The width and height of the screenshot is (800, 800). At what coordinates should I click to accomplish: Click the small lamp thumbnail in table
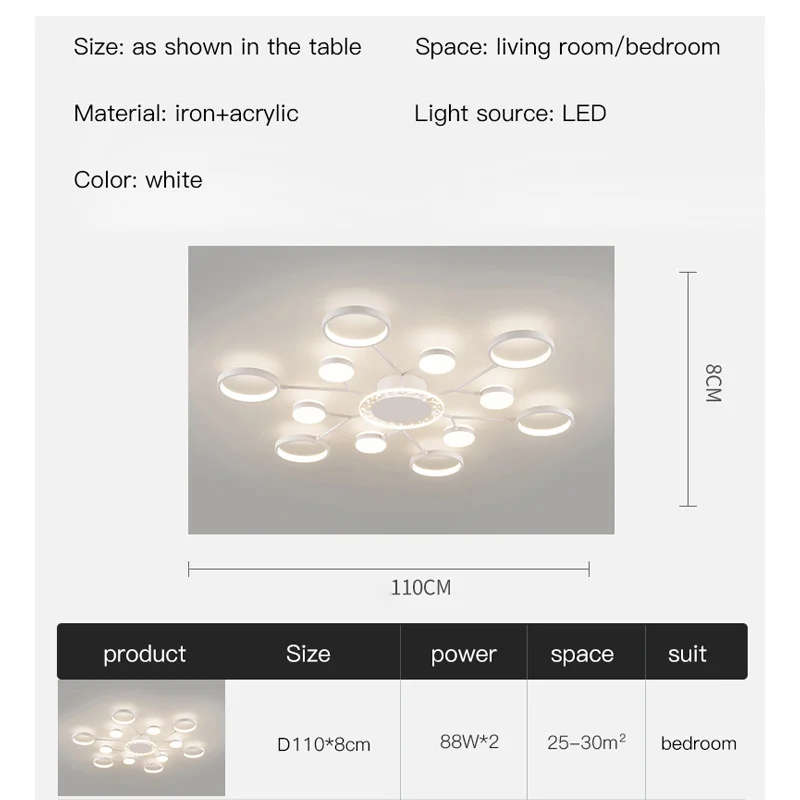coord(141,740)
